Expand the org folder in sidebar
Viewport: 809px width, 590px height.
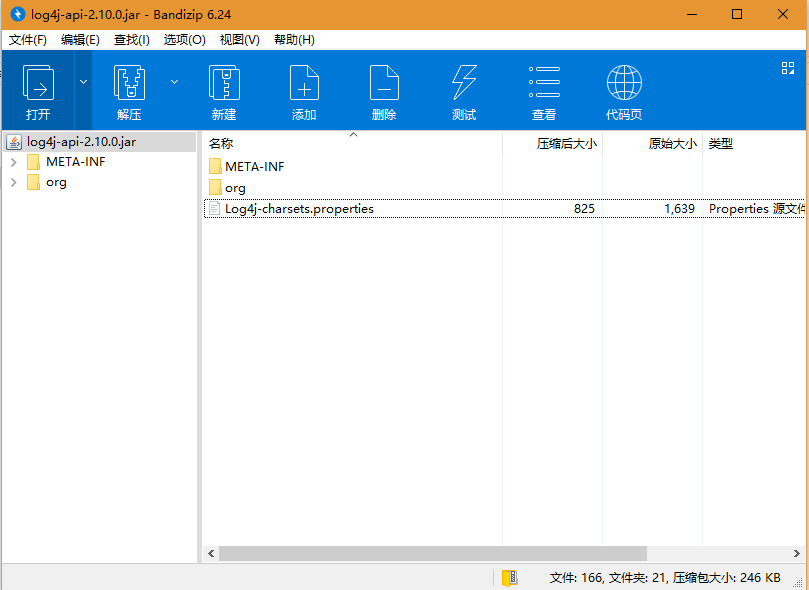[x=14, y=182]
